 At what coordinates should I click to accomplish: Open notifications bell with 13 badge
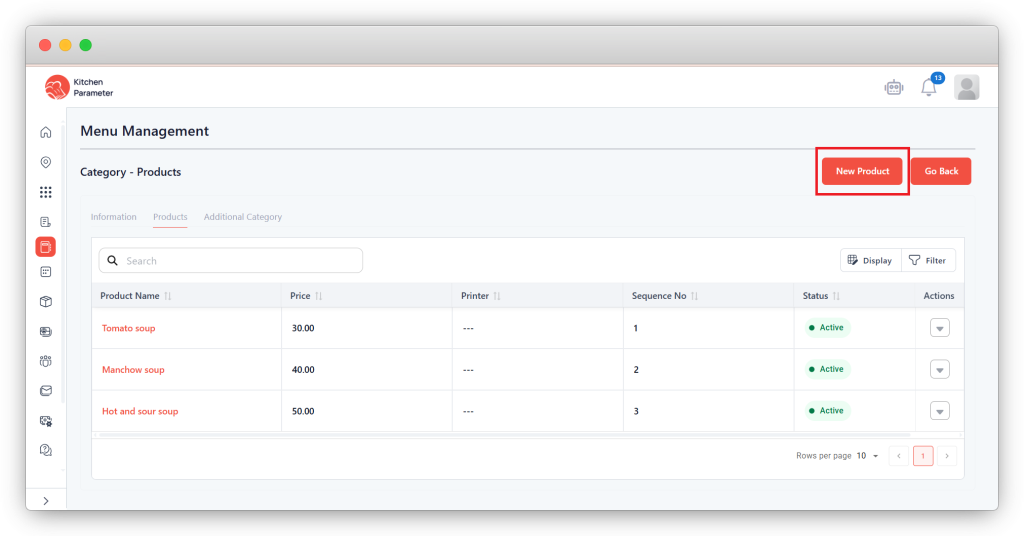tap(929, 88)
